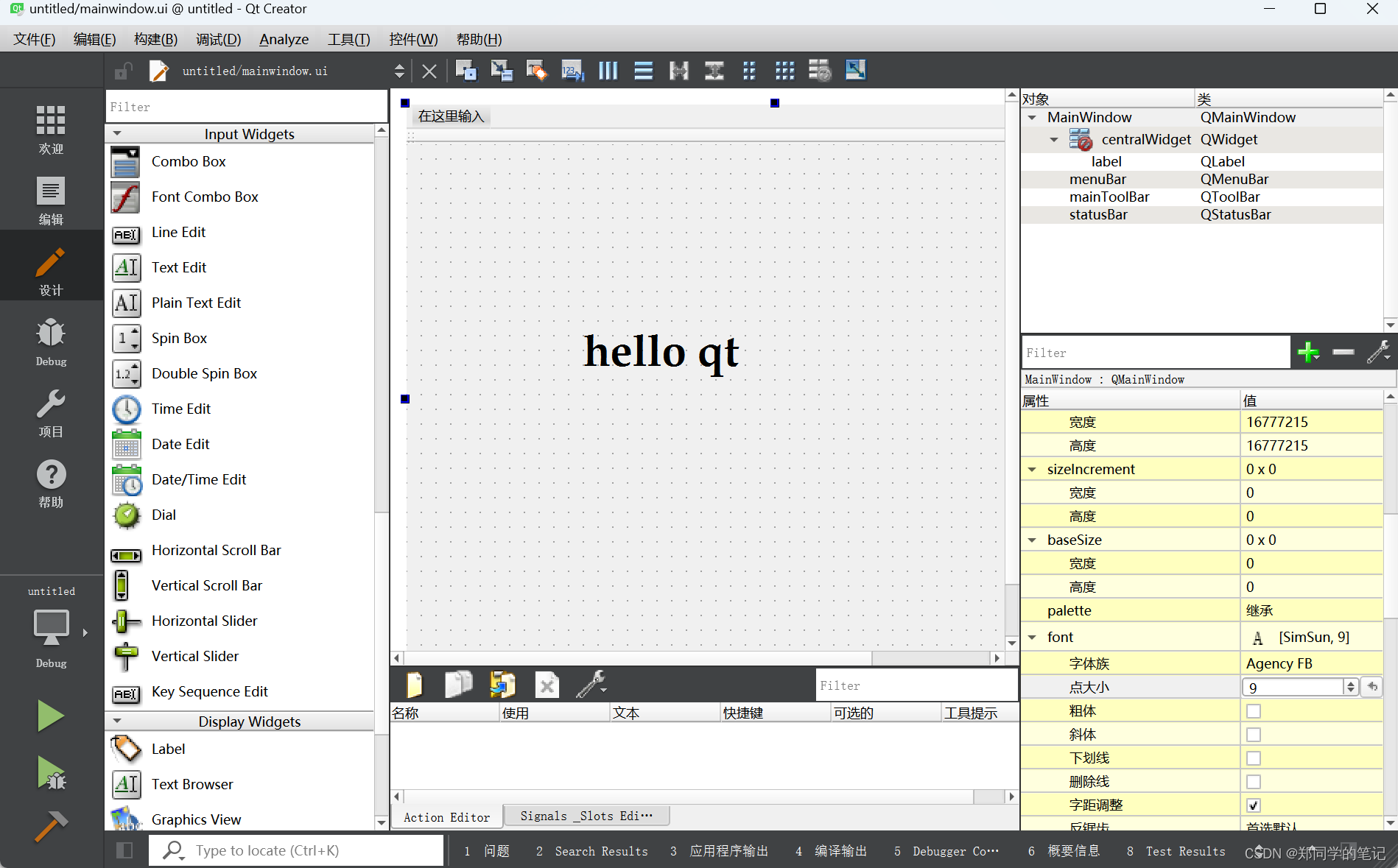Select the label row in object tree
Image resolution: width=1398 pixels, height=868 pixels.
(x=1202, y=161)
